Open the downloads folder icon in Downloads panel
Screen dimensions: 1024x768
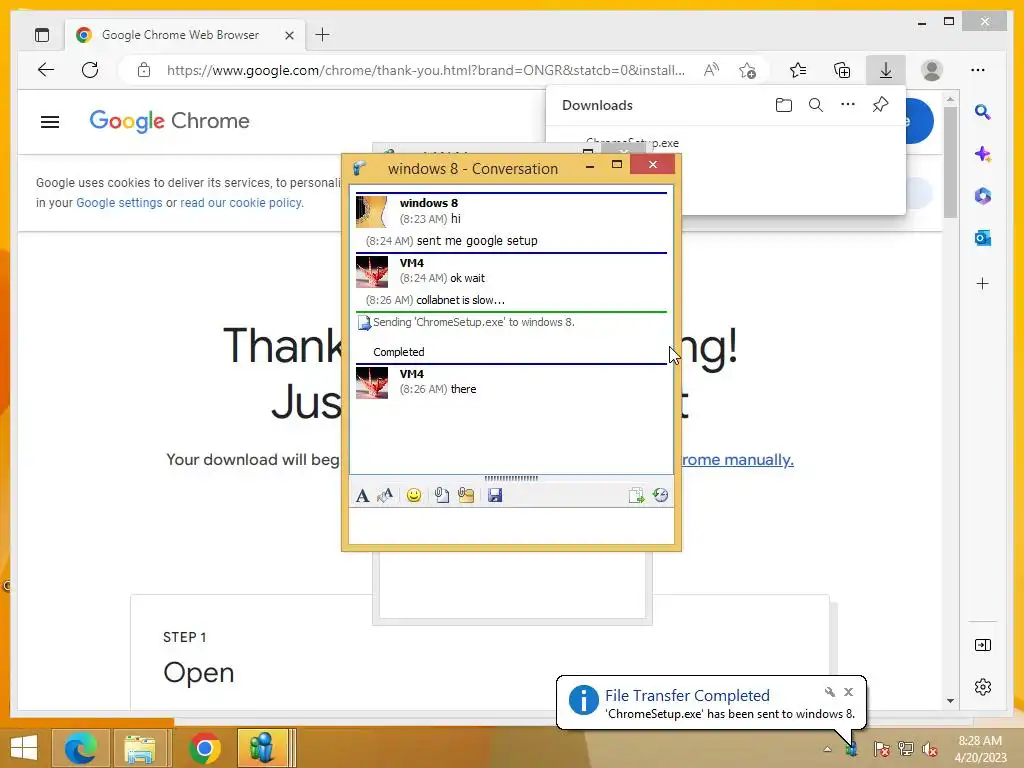tap(784, 105)
